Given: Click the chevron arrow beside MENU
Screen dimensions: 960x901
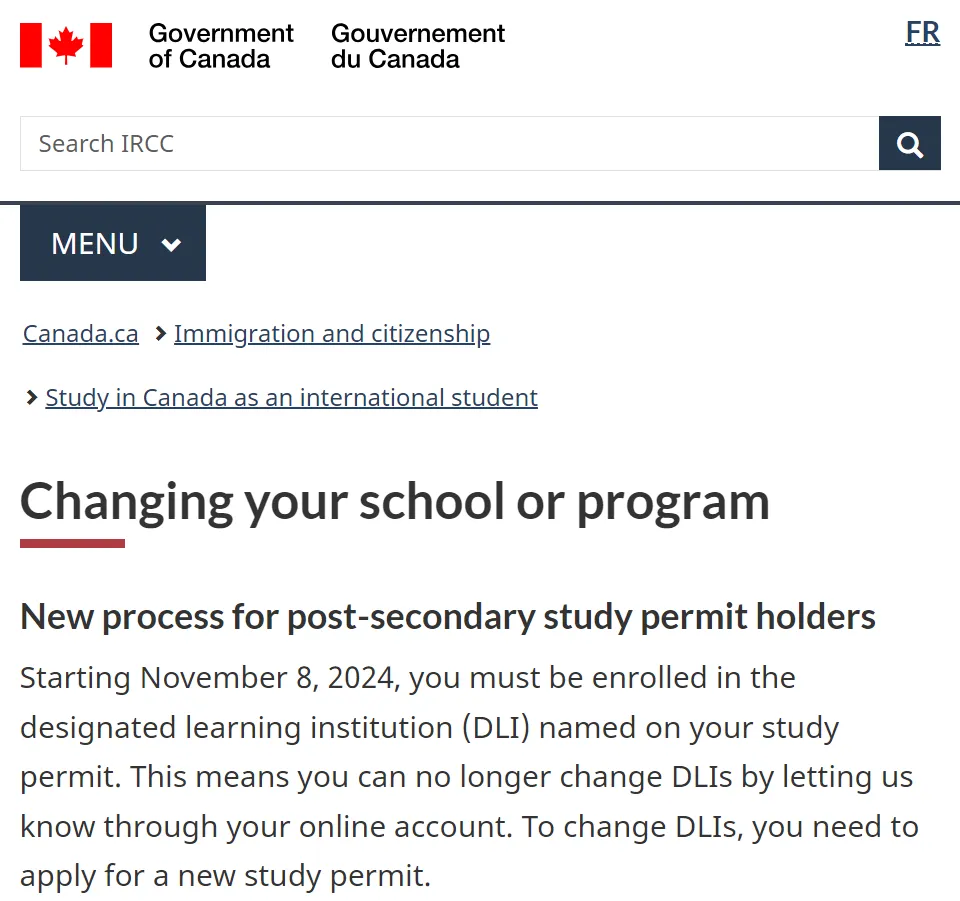Looking at the screenshot, I should 171,245.
